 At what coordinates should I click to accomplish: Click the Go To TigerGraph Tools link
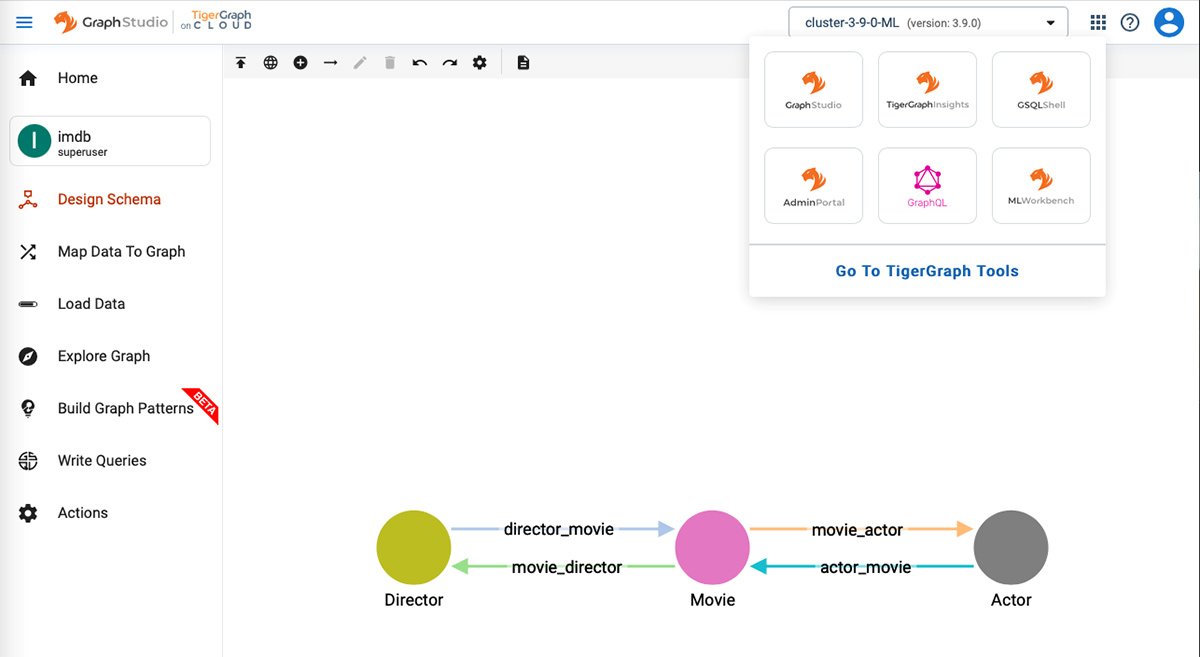(x=926, y=270)
